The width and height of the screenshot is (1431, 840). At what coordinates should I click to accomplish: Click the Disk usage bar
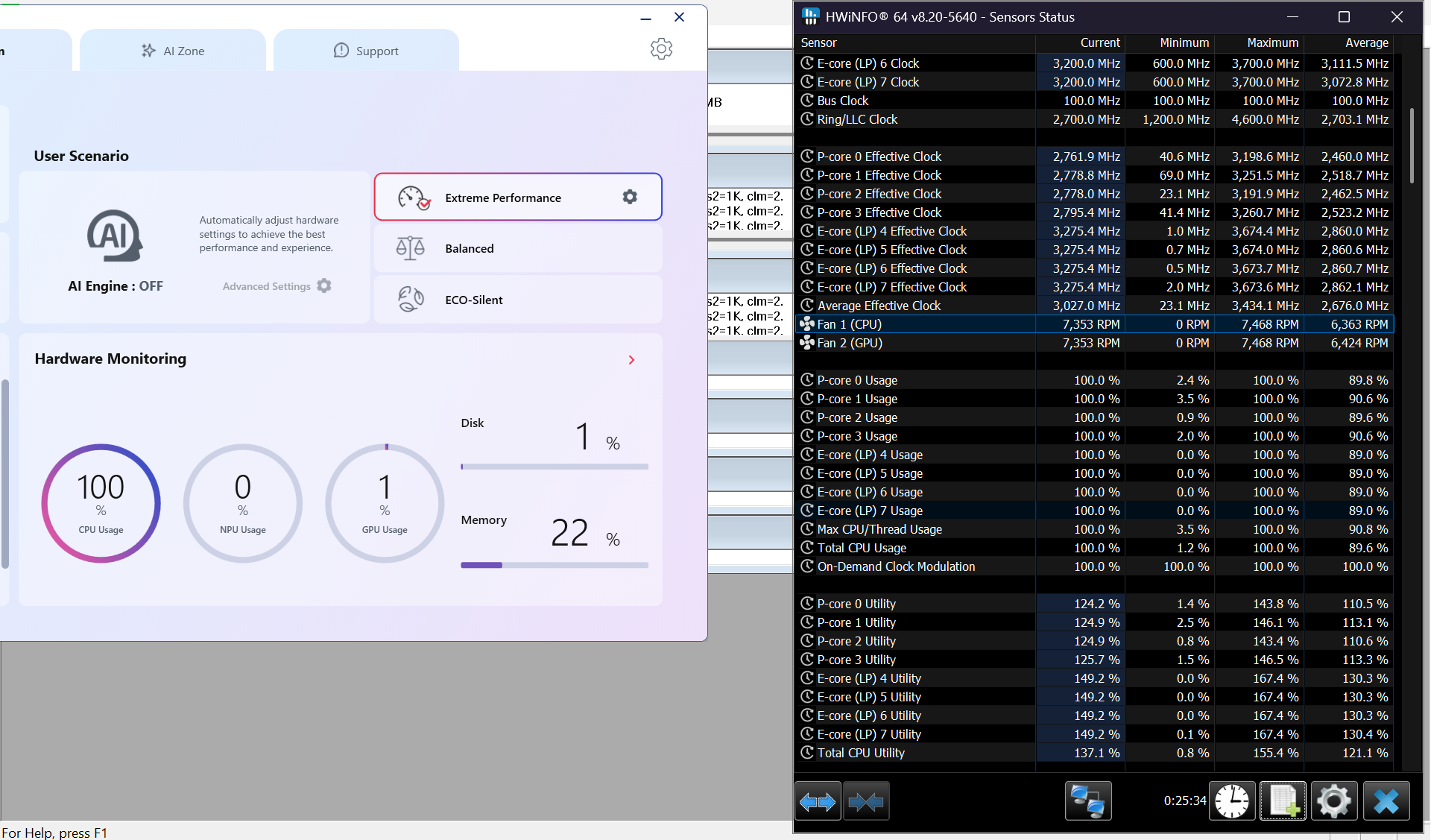tap(555, 467)
